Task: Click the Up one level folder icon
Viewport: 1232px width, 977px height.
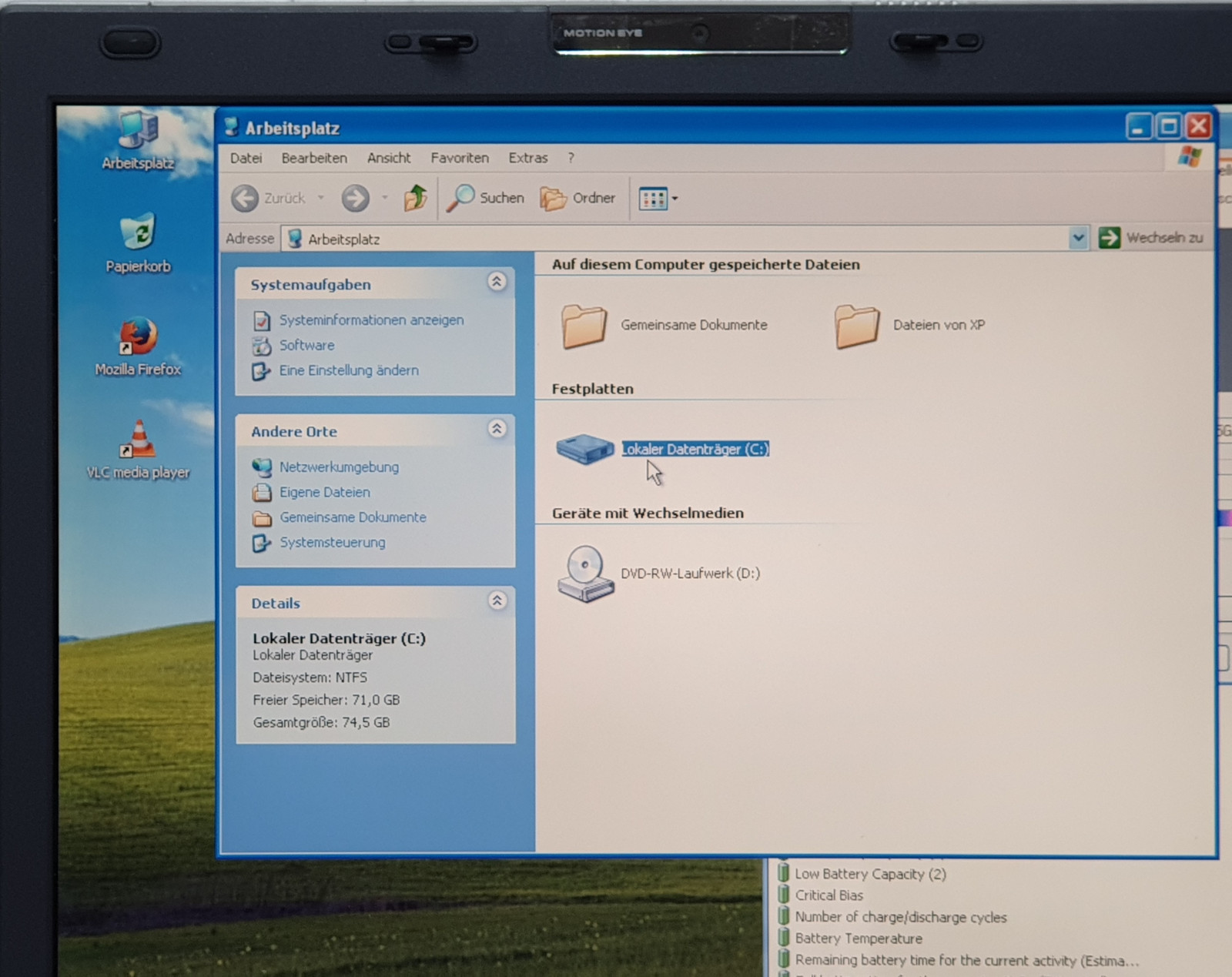Action: (415, 199)
